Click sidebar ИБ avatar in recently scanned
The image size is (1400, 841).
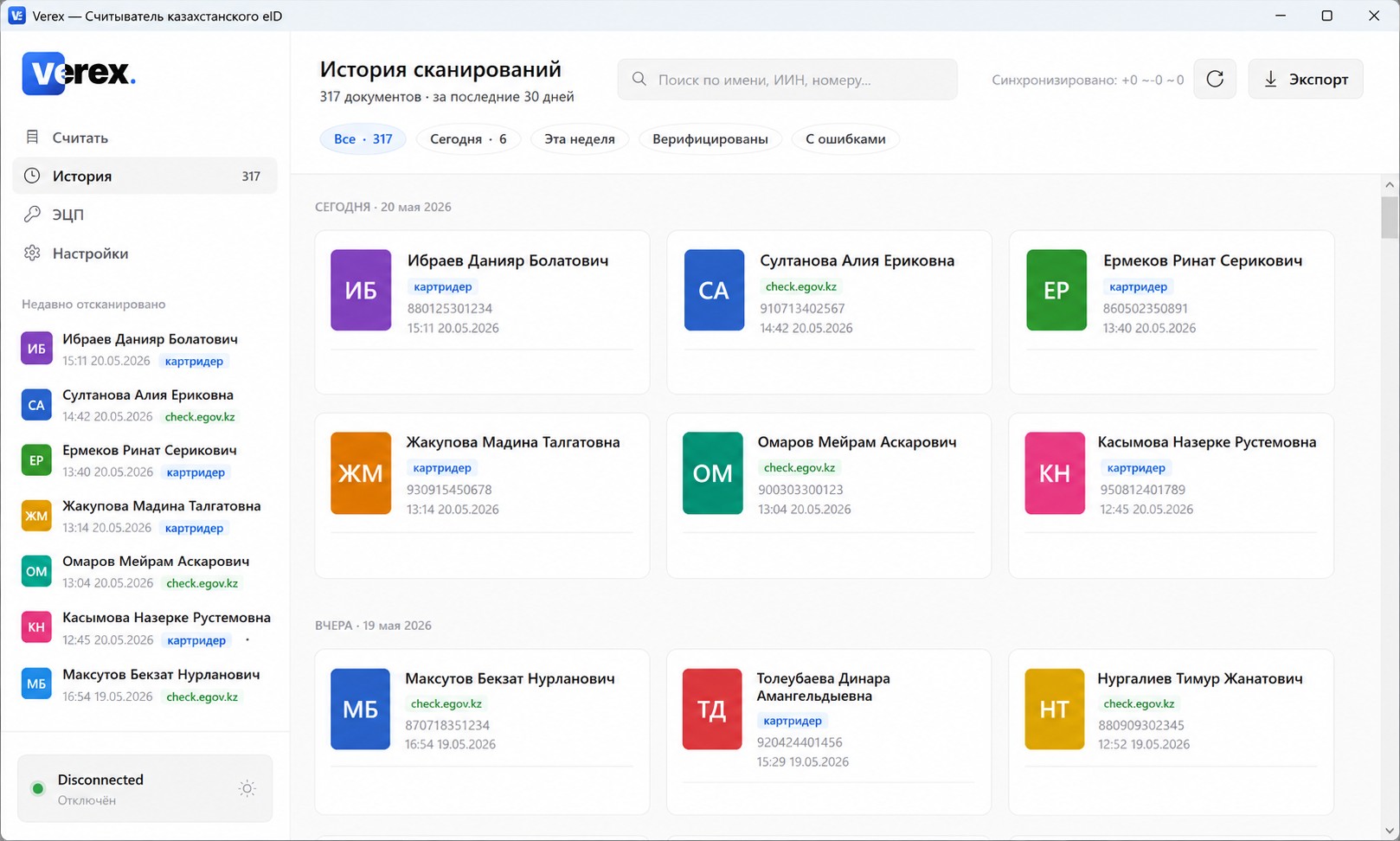(36, 349)
